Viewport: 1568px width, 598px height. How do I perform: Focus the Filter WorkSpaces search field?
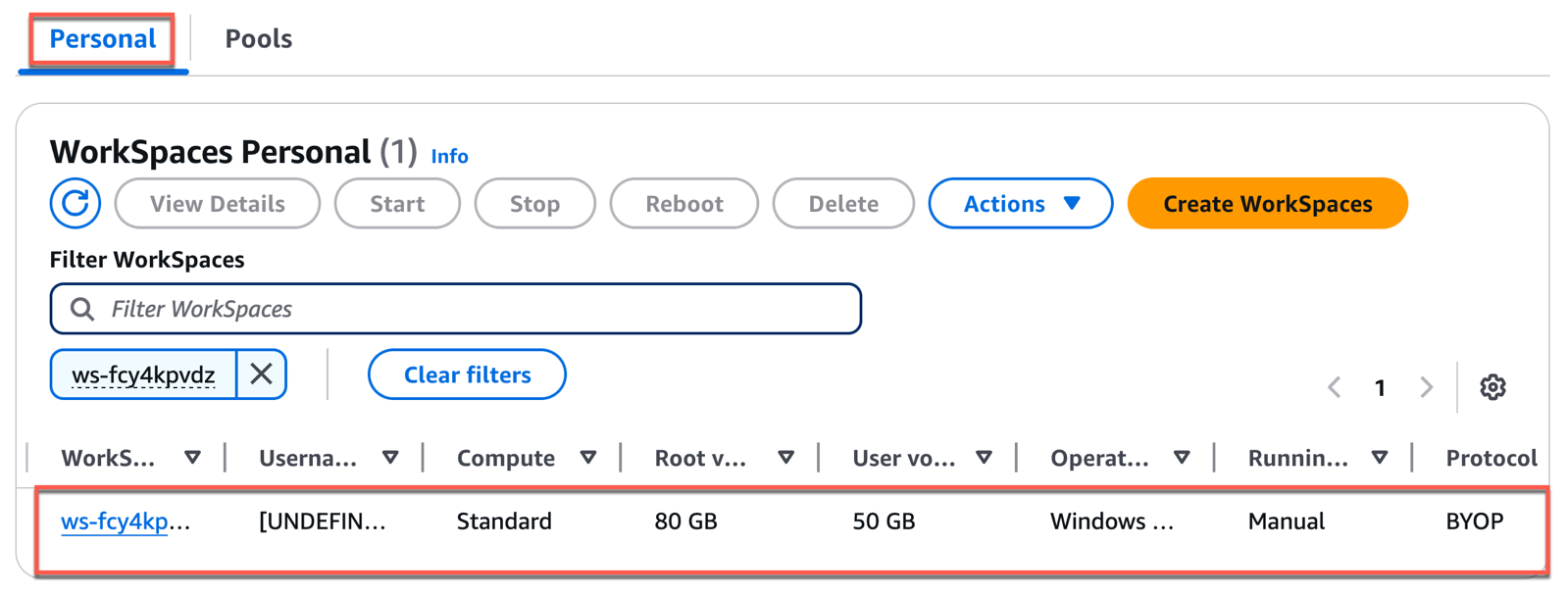(456, 309)
